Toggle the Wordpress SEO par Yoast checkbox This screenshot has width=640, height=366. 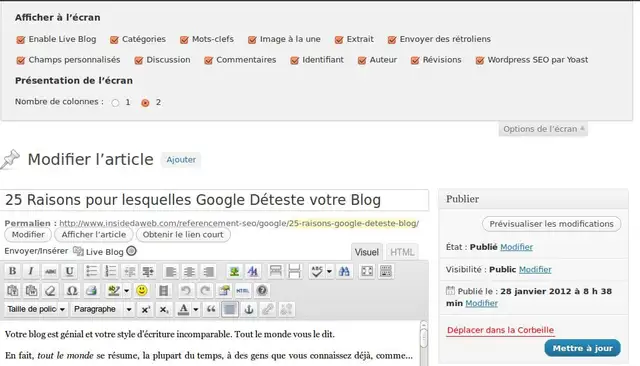pos(480,60)
